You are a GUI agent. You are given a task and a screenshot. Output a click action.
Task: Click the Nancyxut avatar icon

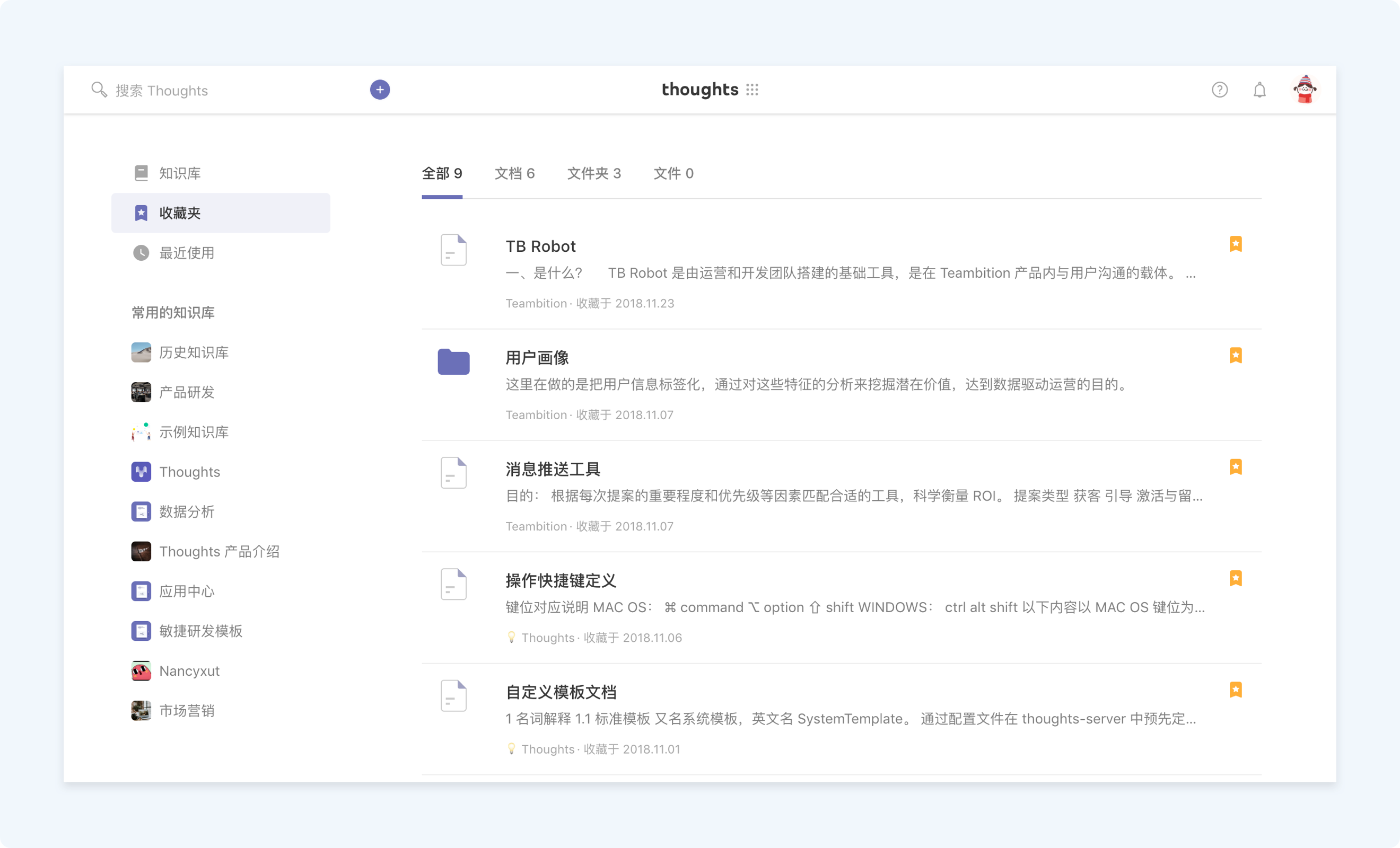141,671
